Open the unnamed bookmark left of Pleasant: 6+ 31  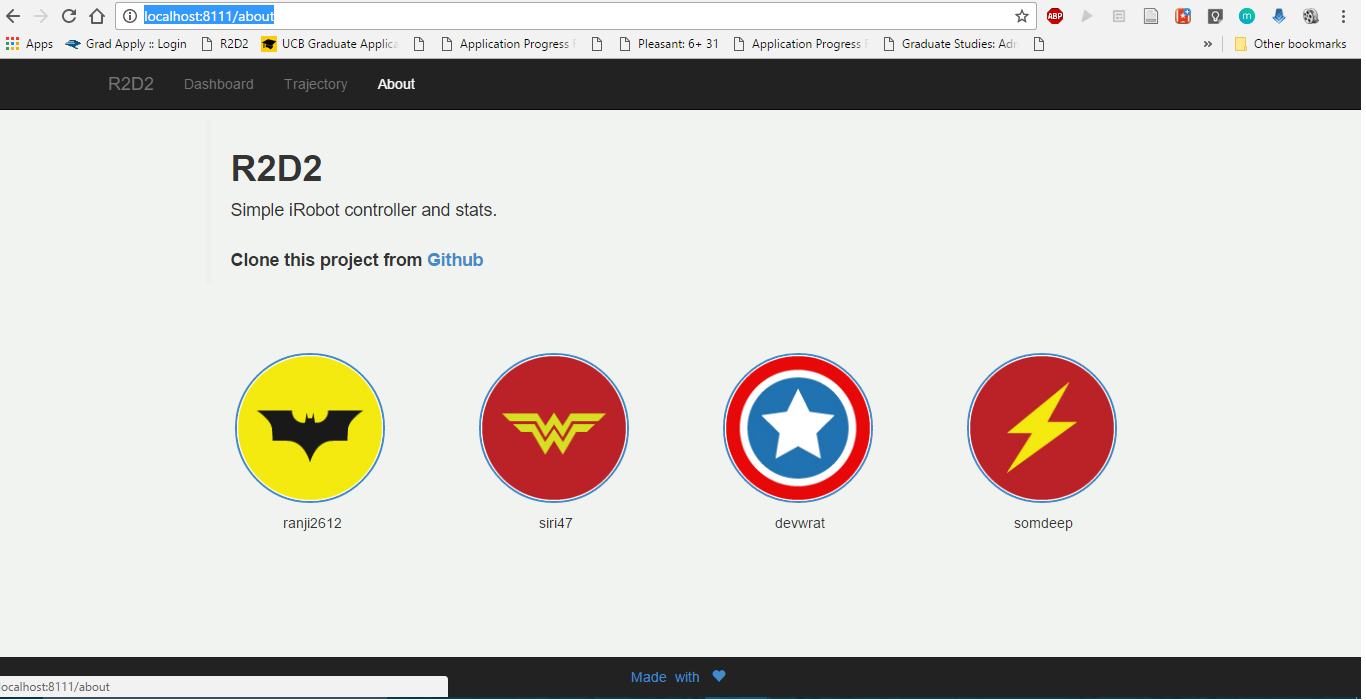pos(597,44)
